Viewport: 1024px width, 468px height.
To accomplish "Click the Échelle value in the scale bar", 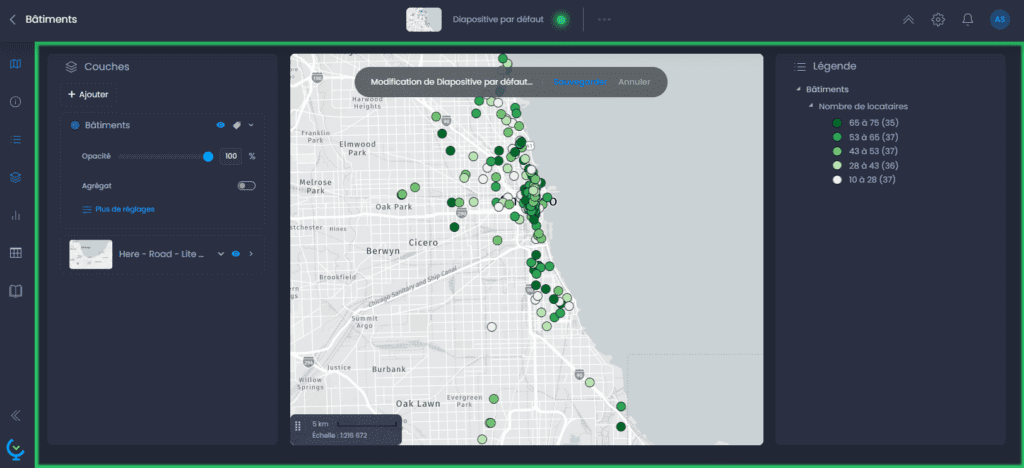I will point(340,435).
